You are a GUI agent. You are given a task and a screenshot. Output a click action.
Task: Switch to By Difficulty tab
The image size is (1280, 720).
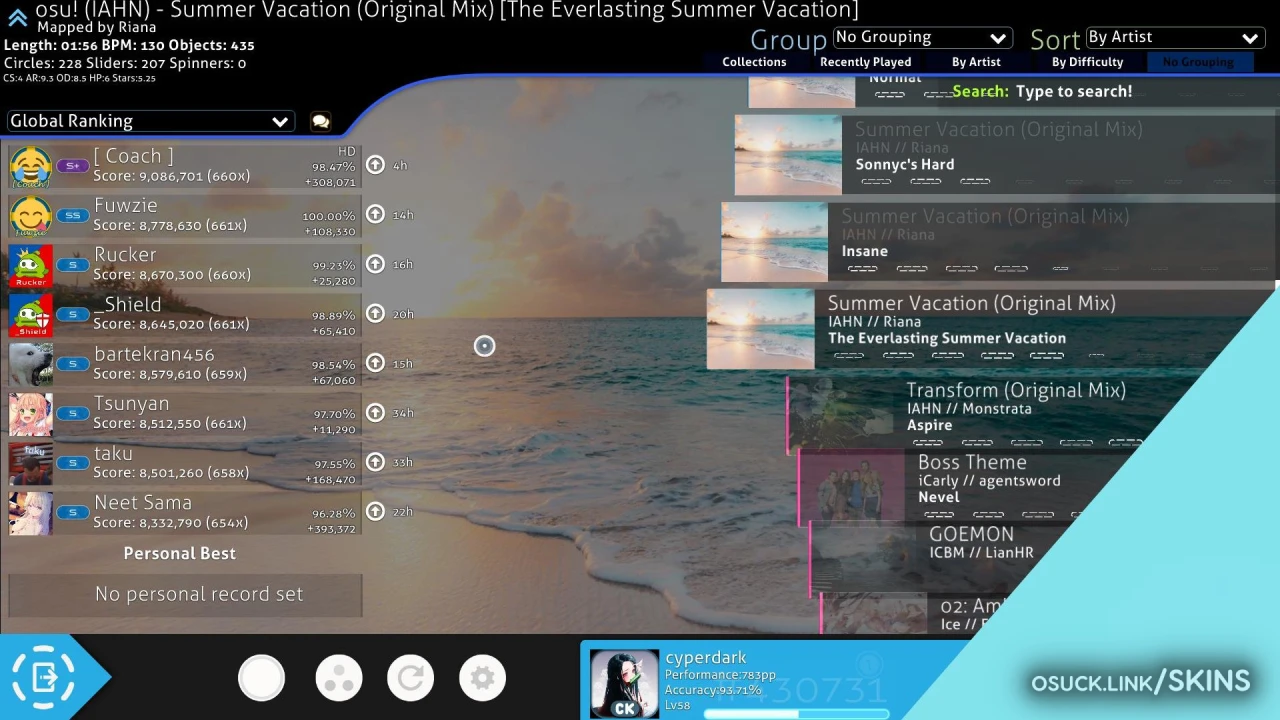pos(1087,62)
